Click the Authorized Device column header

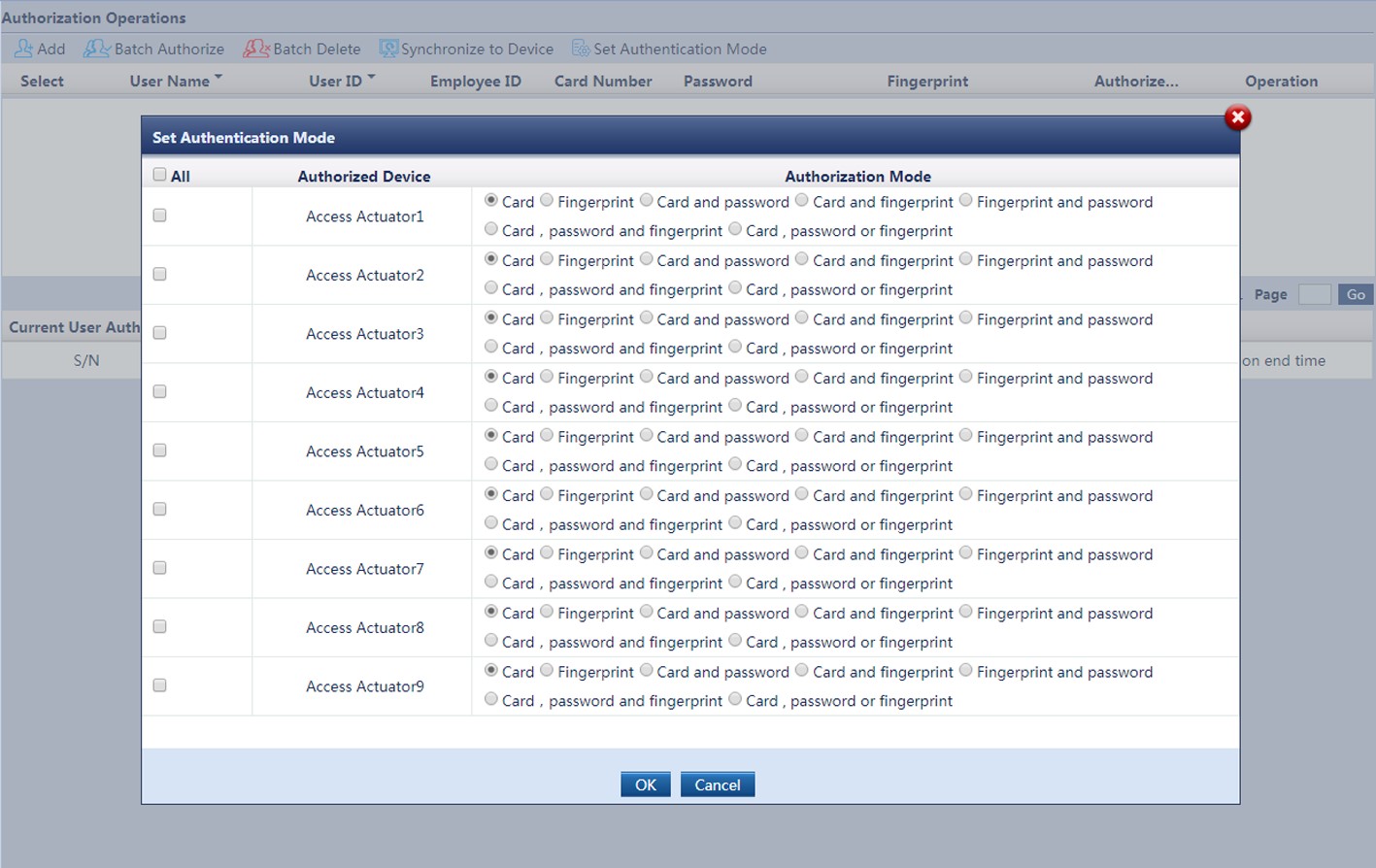[x=364, y=177]
